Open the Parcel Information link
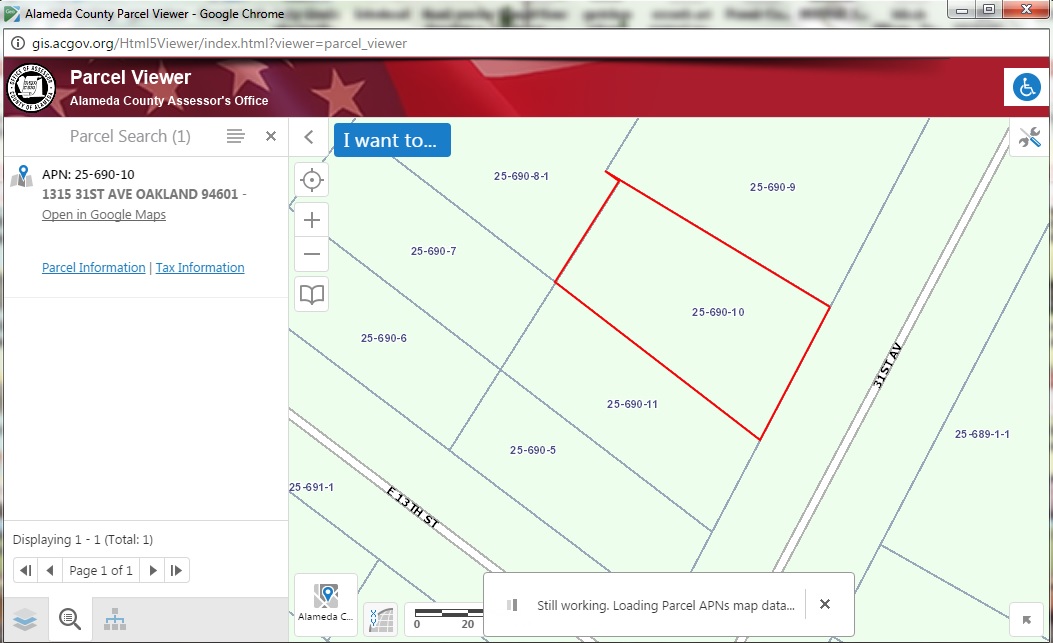The width and height of the screenshot is (1053, 643). pyautogui.click(x=93, y=267)
